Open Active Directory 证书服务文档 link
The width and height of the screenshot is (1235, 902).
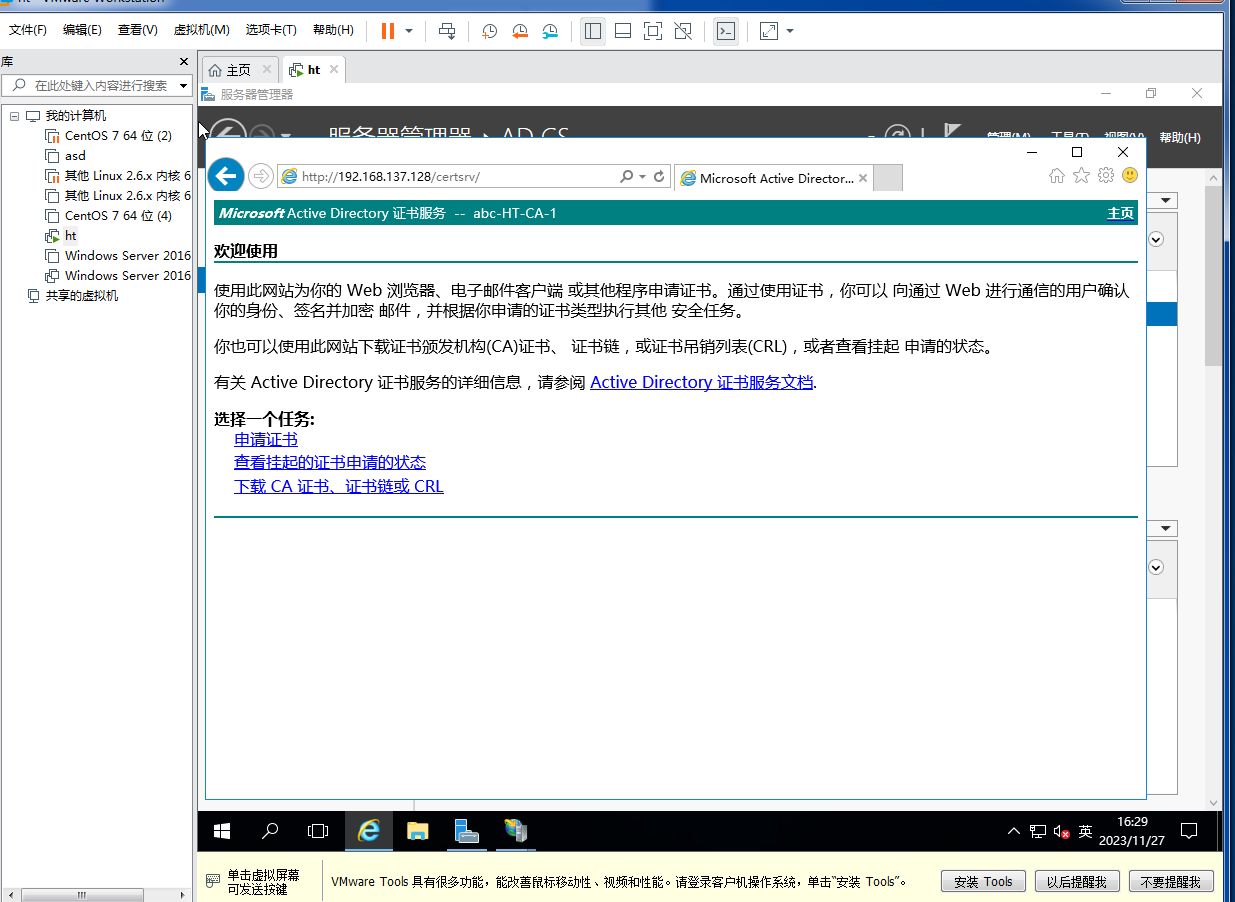pos(702,382)
